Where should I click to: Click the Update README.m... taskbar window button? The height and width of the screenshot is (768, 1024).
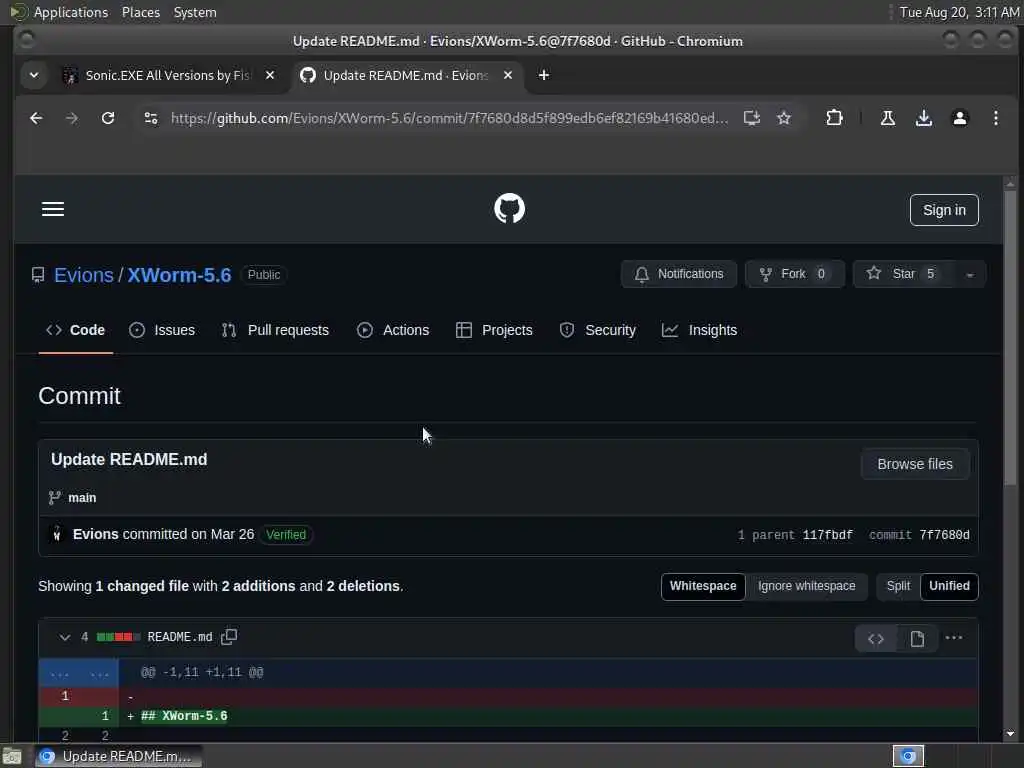click(118, 756)
